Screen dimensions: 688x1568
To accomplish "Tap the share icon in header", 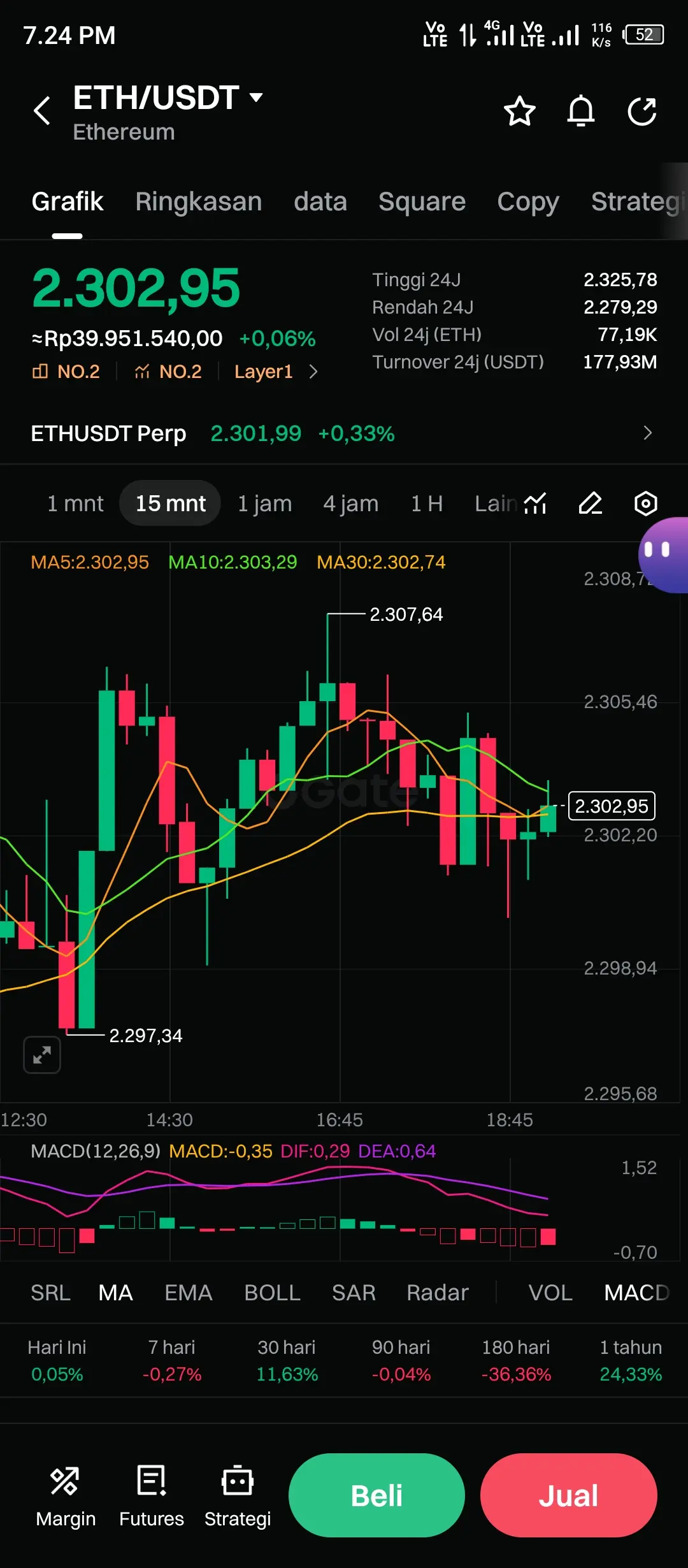I will point(642,112).
